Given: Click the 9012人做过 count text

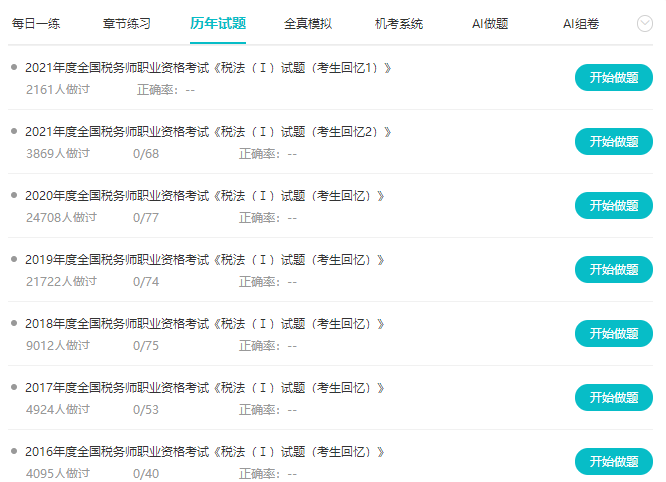Looking at the screenshot, I should 58,346.
